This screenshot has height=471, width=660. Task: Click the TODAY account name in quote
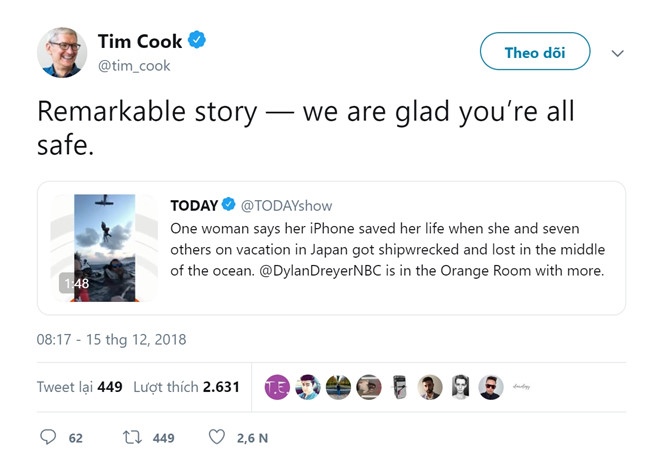click(194, 205)
